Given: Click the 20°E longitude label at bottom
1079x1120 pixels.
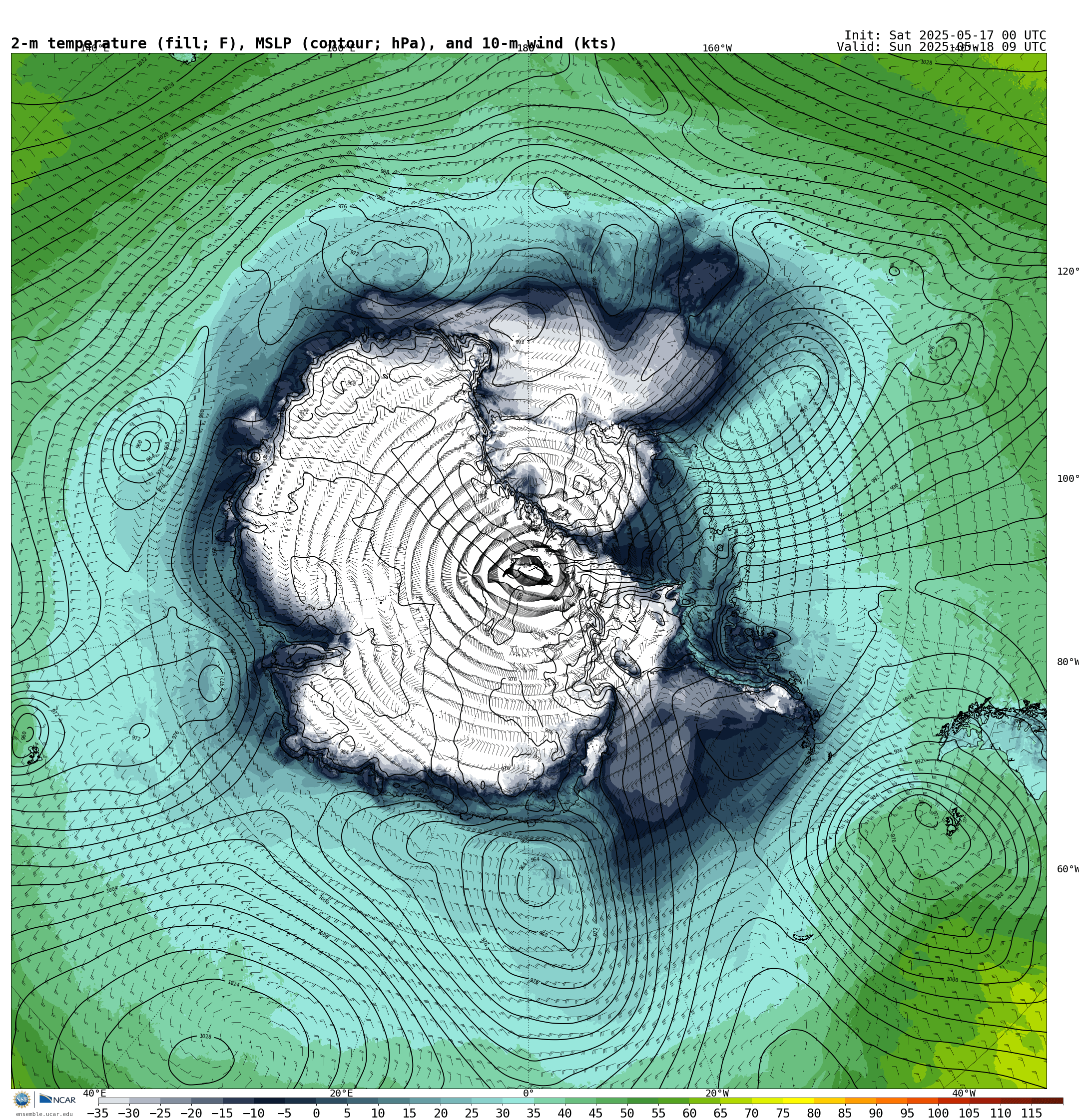Looking at the screenshot, I should click(341, 1094).
